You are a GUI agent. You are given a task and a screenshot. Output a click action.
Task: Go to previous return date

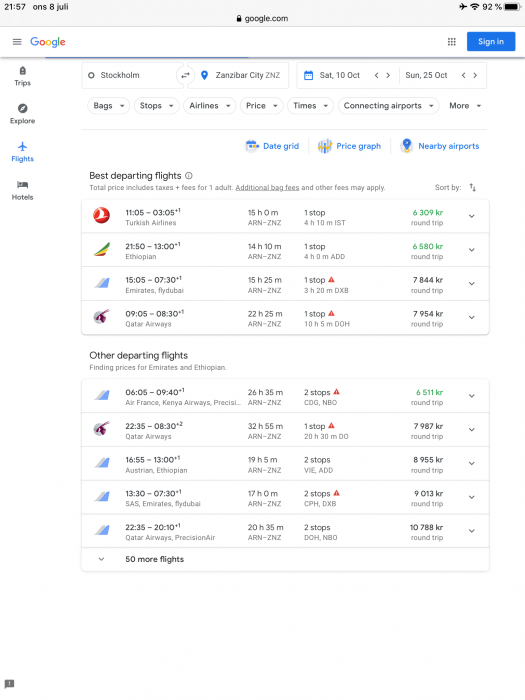point(463,75)
